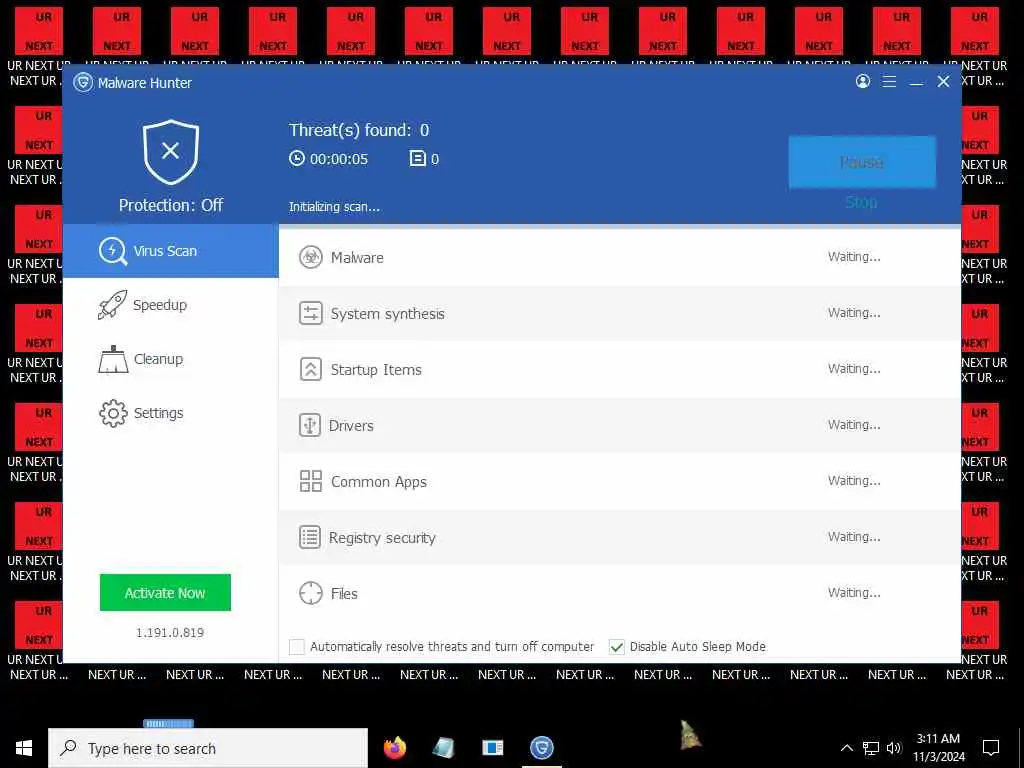Click the Drivers USB icon
Viewport: 1024px width, 768px height.
click(x=310, y=425)
